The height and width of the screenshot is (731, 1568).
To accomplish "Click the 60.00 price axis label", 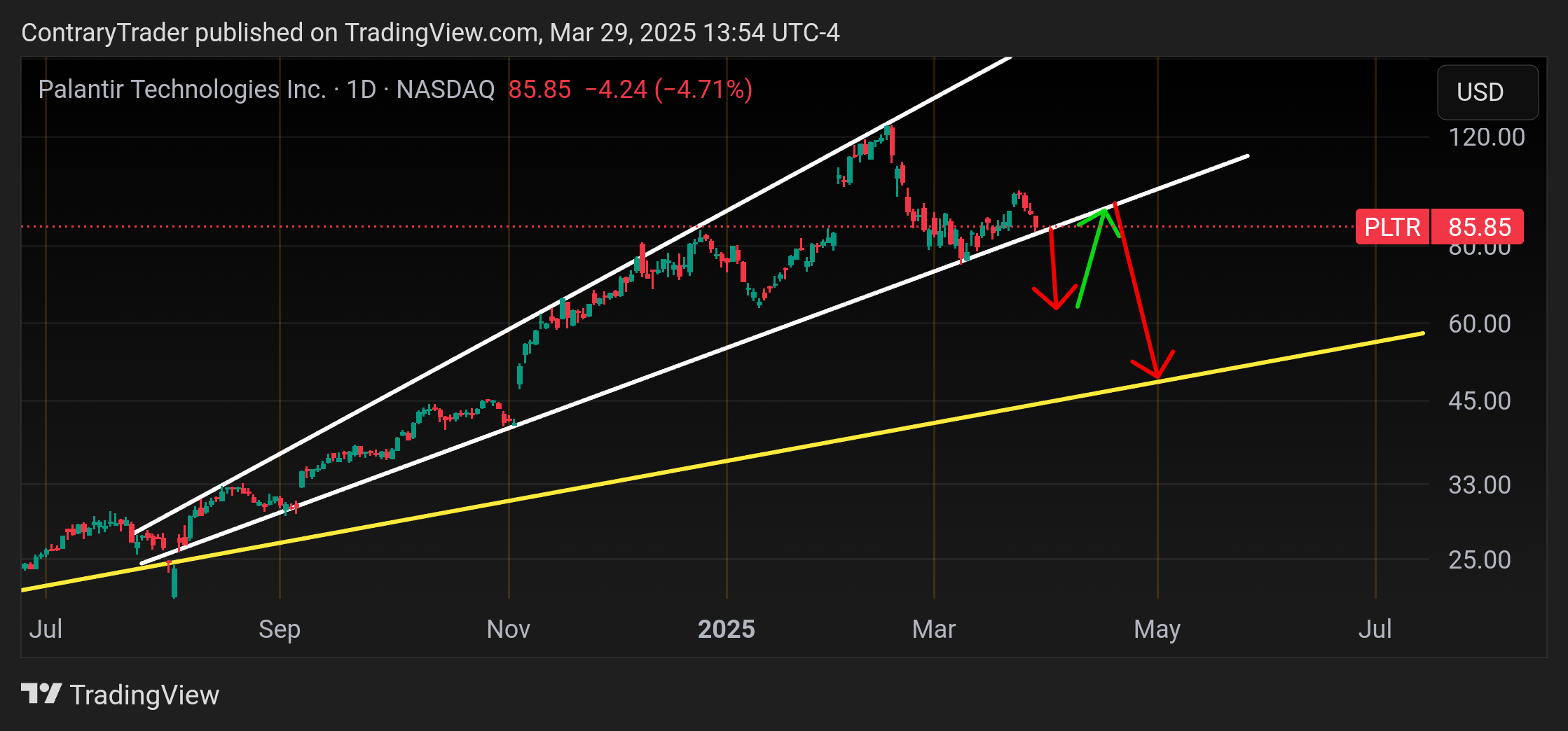I will pyautogui.click(x=1480, y=323).
